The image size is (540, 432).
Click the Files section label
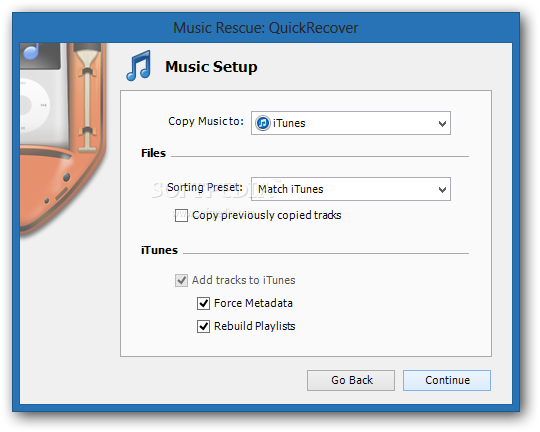click(x=153, y=153)
